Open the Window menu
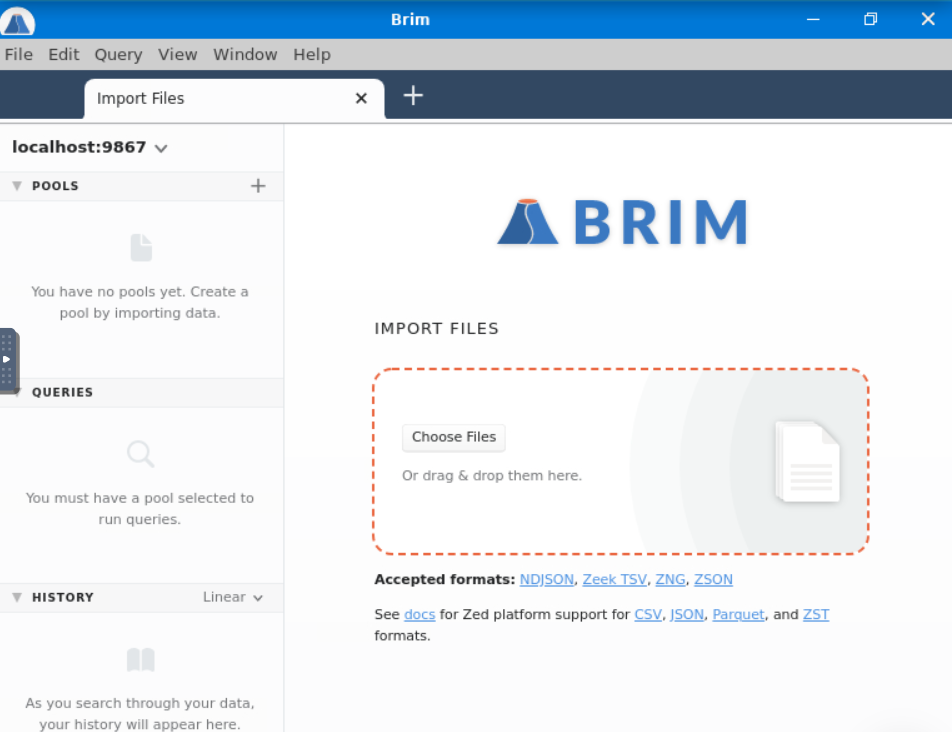Viewport: 952px width, 732px height. (x=245, y=55)
